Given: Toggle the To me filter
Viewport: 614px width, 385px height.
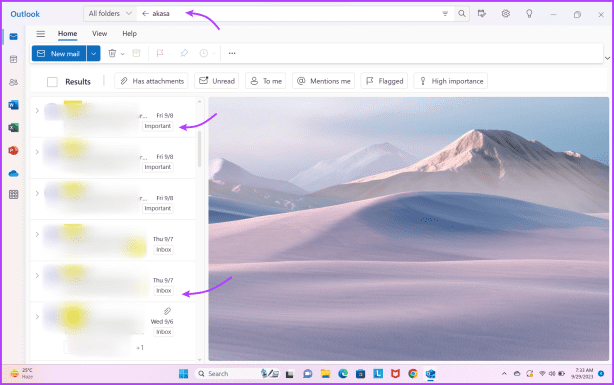Looking at the screenshot, I should pyautogui.click(x=265, y=81).
